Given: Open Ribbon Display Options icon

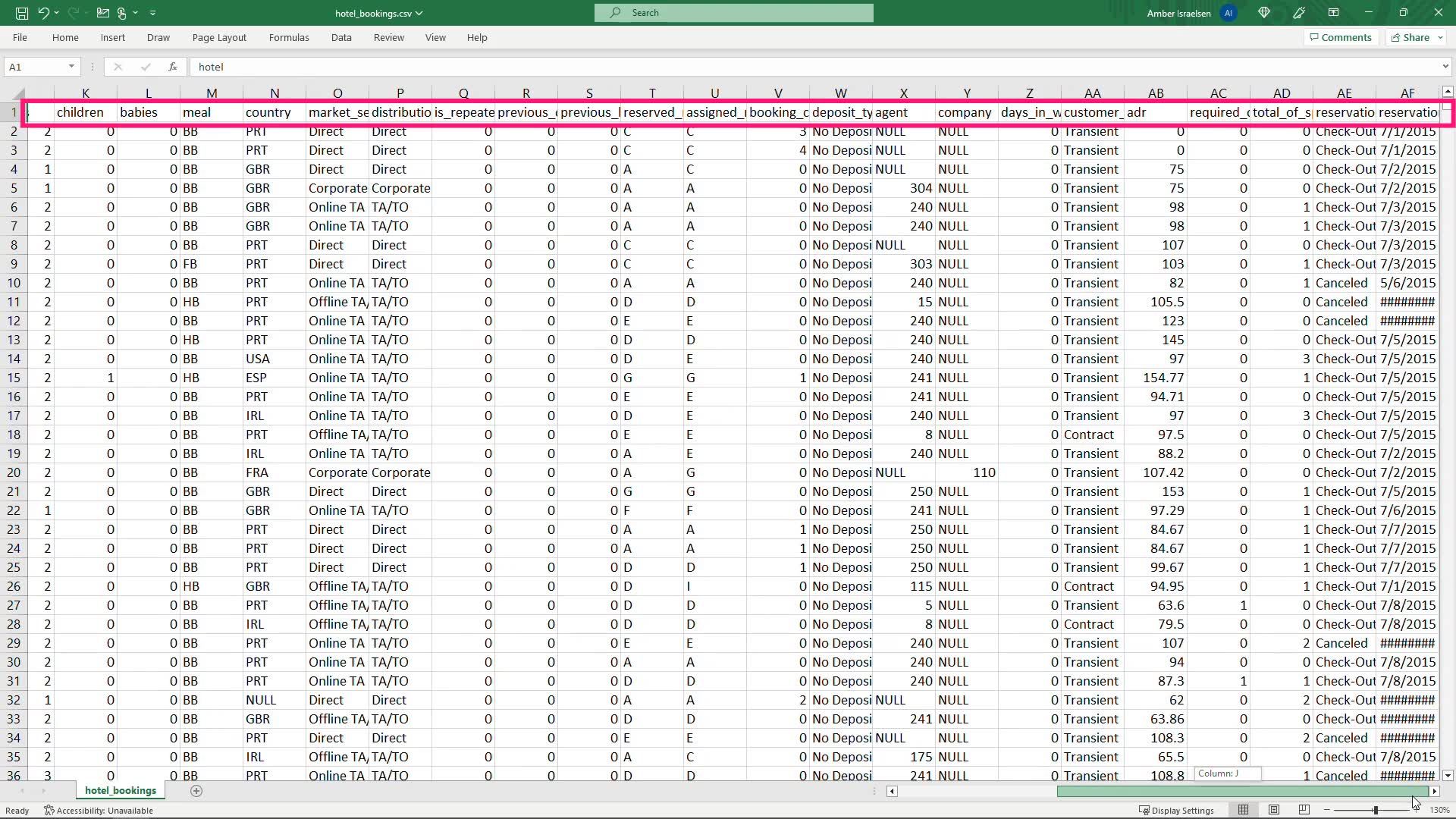Looking at the screenshot, I should pos(1333,13).
